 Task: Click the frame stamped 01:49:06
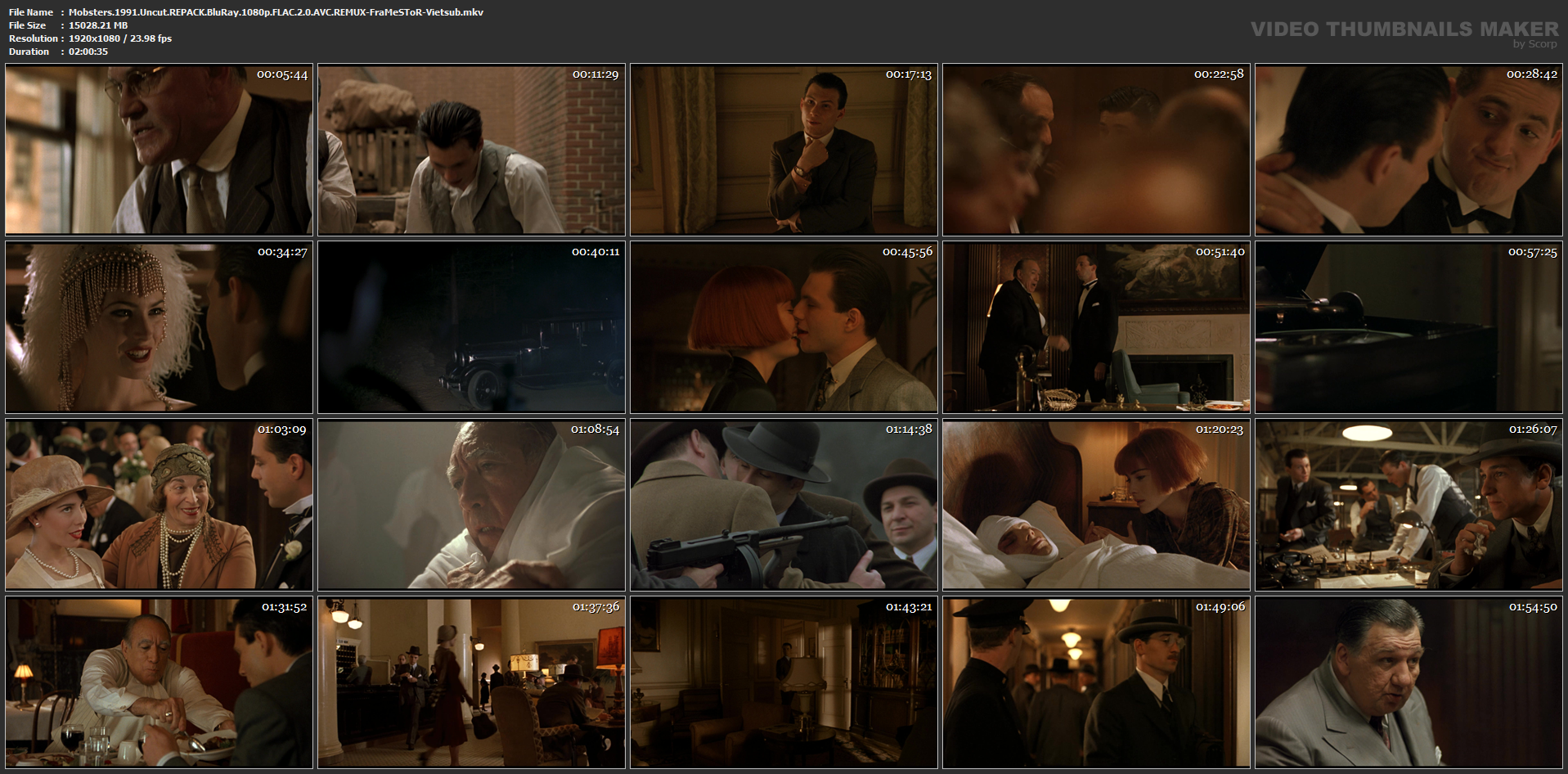[x=1096, y=682]
